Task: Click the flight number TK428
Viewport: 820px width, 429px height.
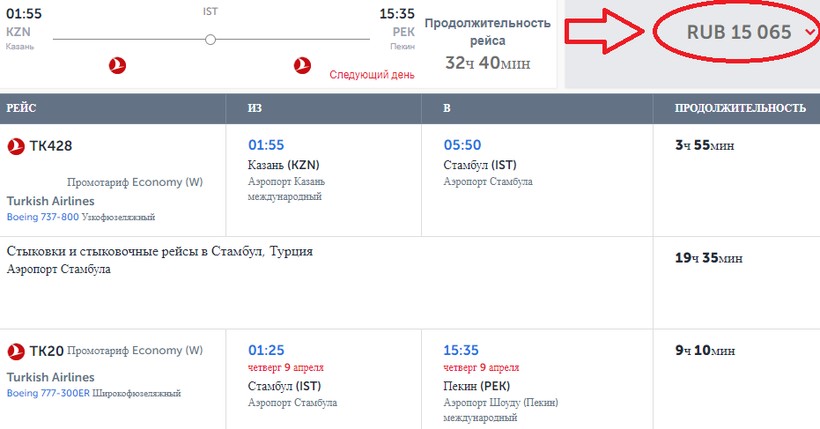Action: [51, 146]
